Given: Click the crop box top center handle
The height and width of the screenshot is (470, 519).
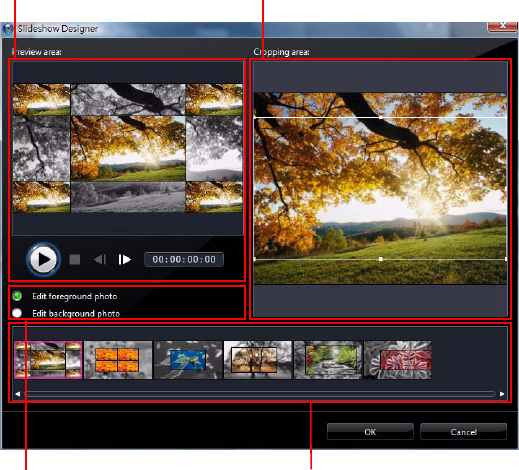Looking at the screenshot, I should pos(381,118).
